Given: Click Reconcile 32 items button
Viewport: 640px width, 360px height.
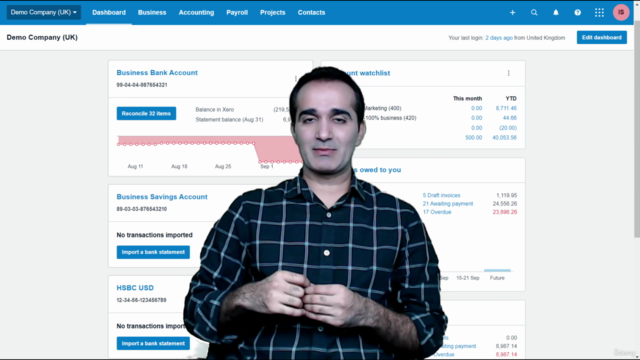Looking at the screenshot, I should [146, 113].
